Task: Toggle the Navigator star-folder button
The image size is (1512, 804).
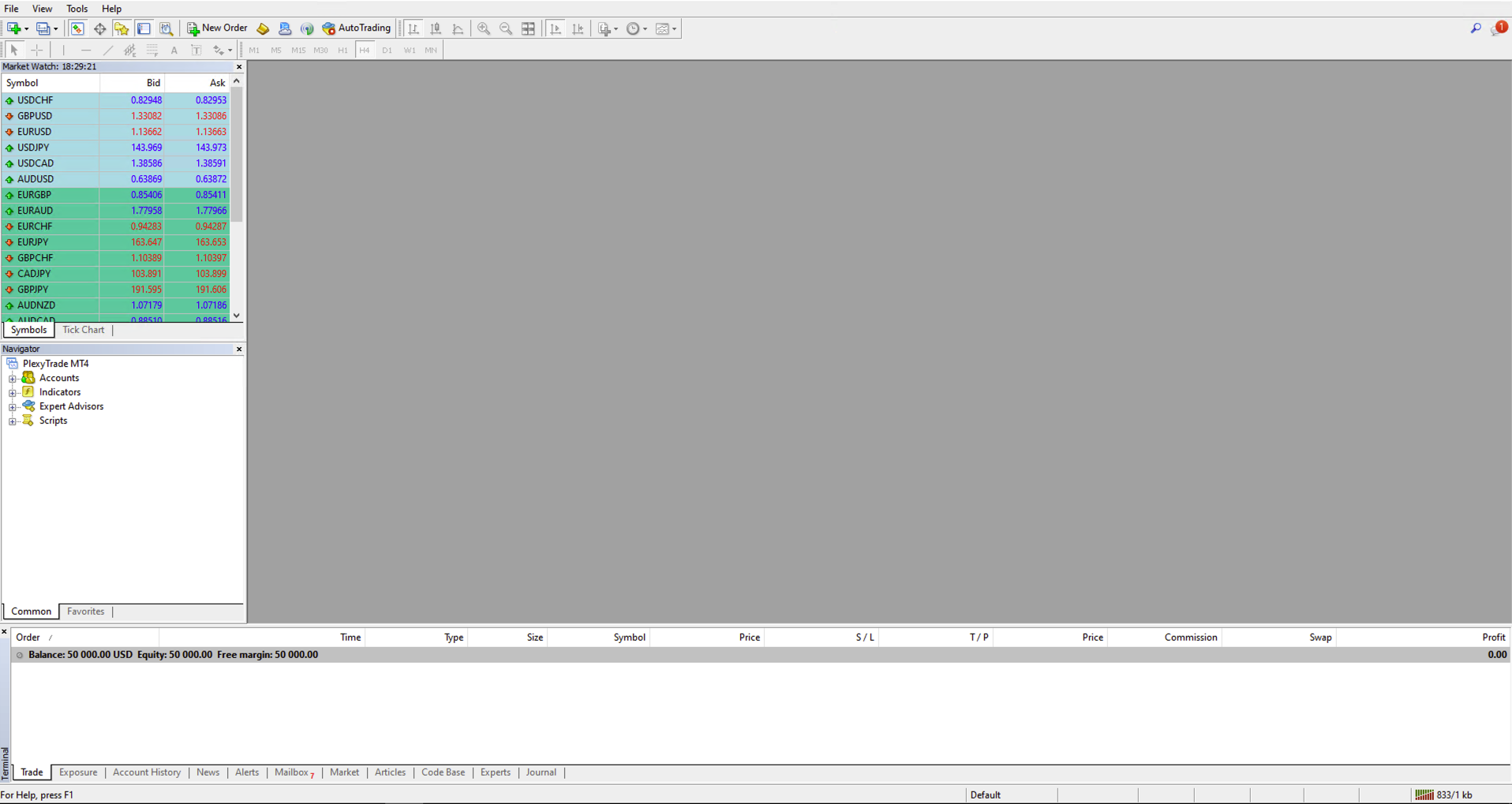Action: tap(122, 28)
